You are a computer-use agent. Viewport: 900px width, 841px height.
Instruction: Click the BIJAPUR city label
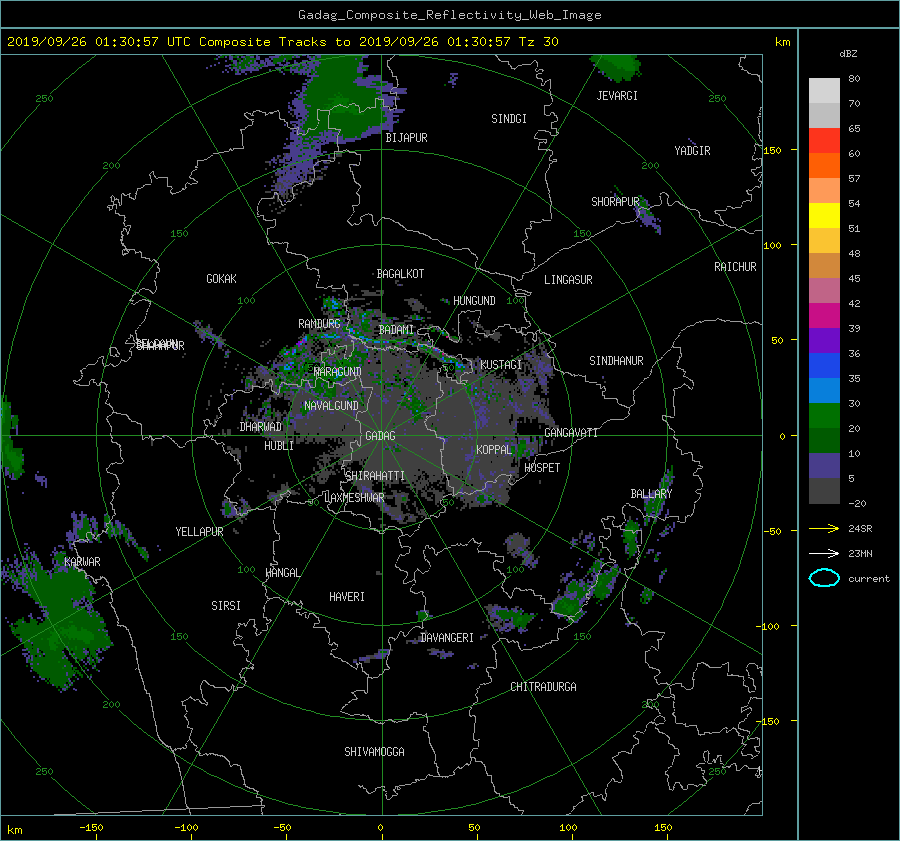[406, 138]
